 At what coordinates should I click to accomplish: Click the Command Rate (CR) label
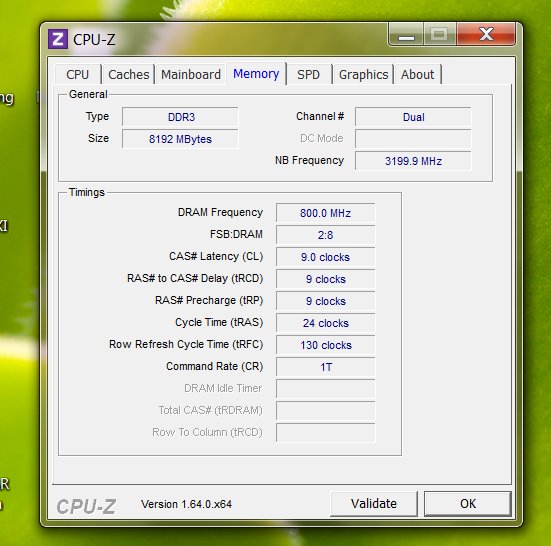(215, 366)
